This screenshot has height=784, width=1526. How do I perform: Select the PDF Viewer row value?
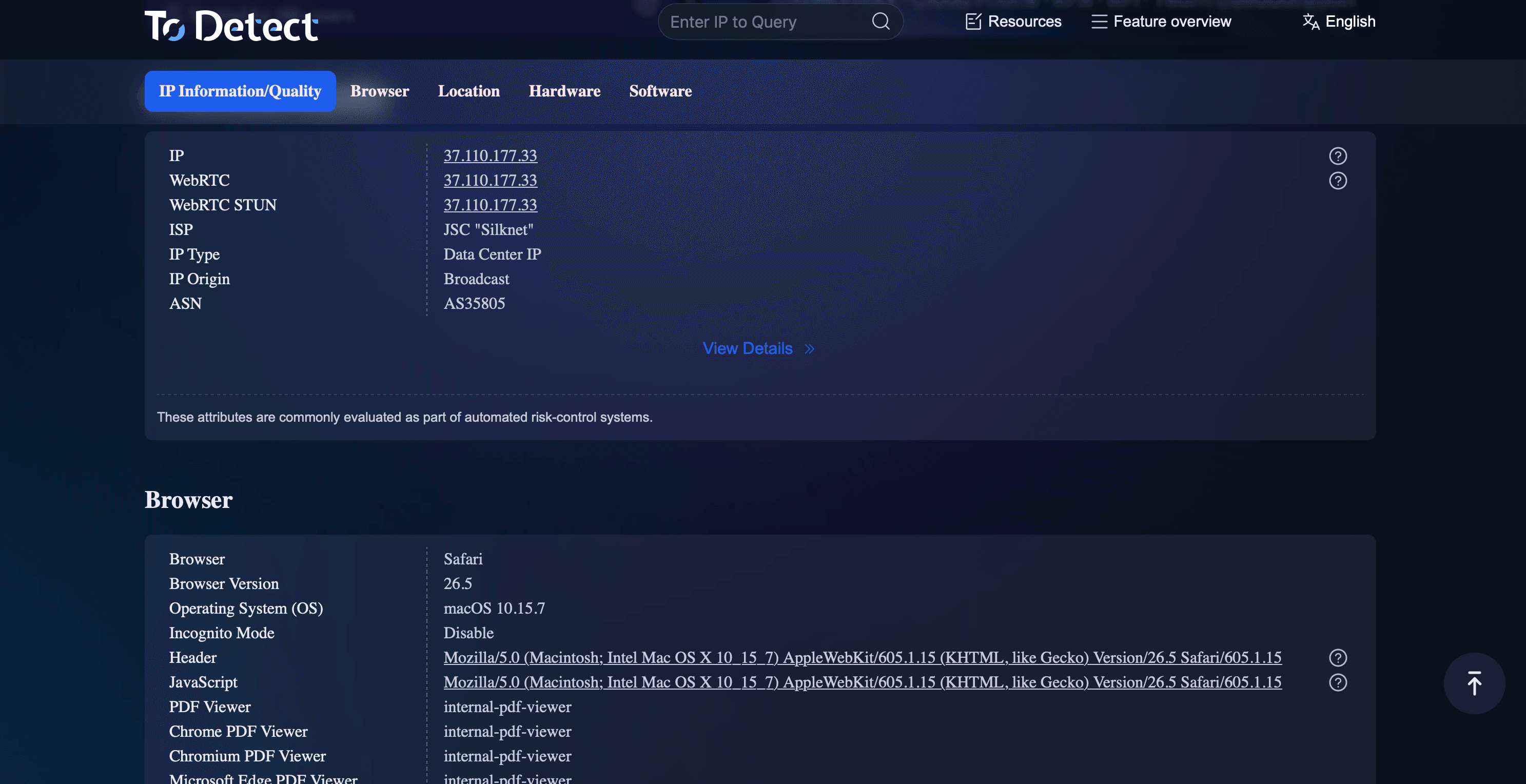pyautogui.click(x=507, y=707)
